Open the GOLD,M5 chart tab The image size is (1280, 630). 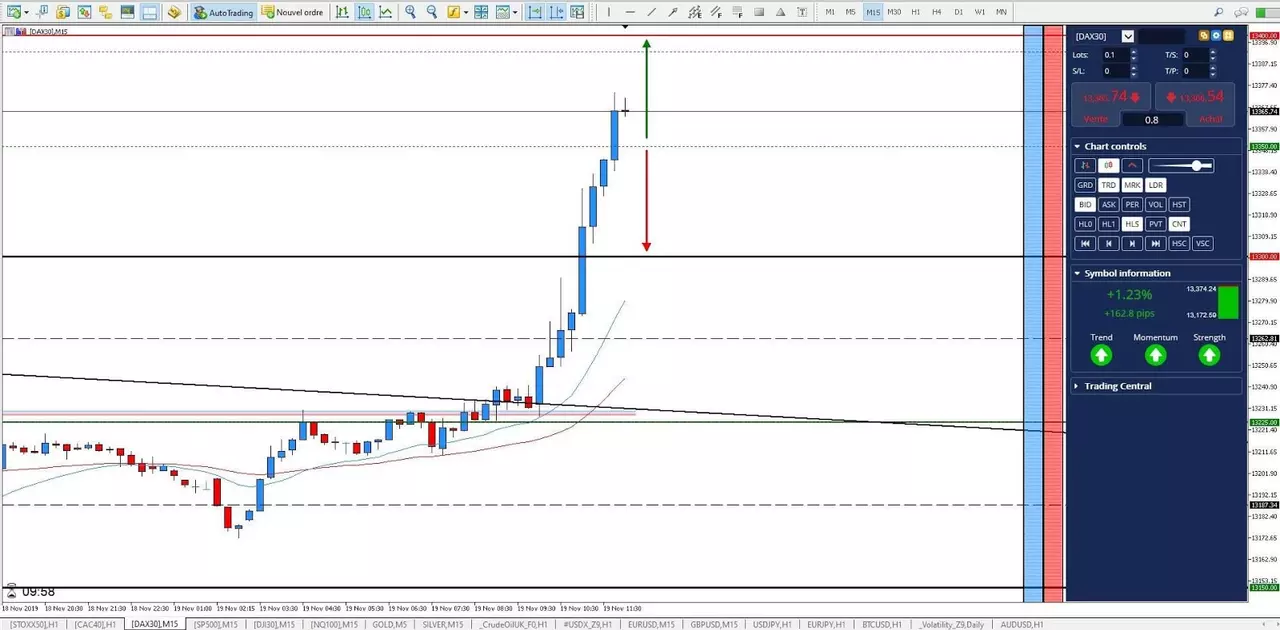pyautogui.click(x=389, y=624)
